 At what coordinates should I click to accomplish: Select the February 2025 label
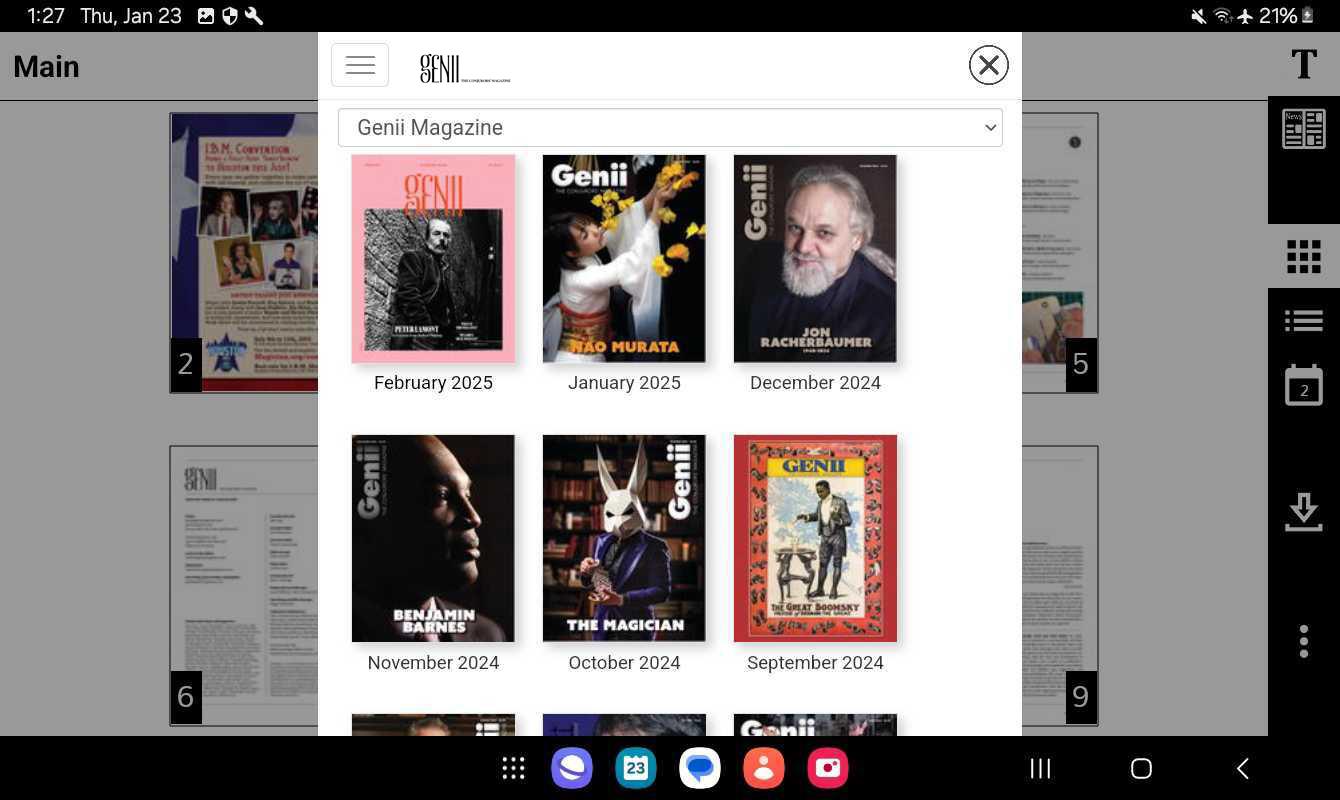point(433,383)
